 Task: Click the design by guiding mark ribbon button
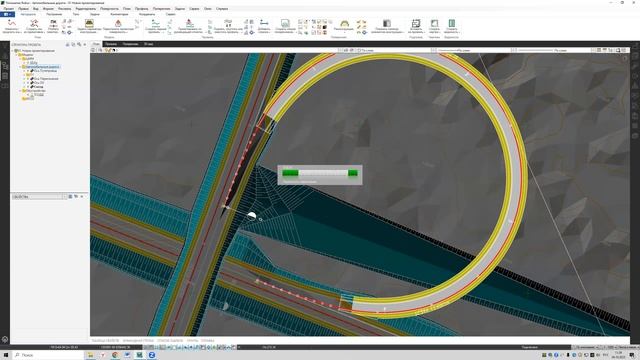click(x=188, y=27)
